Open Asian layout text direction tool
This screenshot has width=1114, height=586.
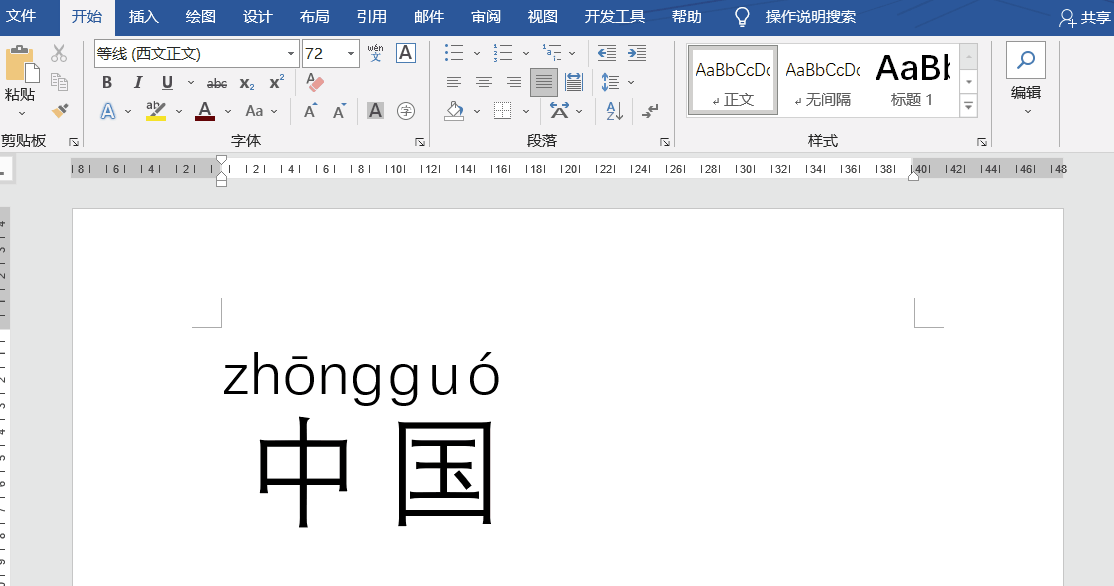(559, 111)
